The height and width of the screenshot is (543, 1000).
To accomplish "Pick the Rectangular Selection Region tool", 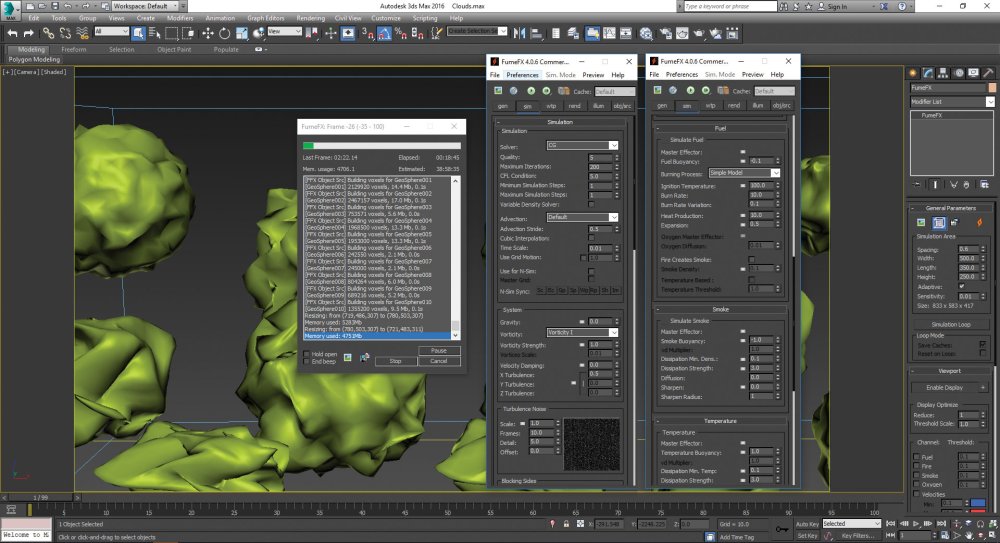I will 172,33.
